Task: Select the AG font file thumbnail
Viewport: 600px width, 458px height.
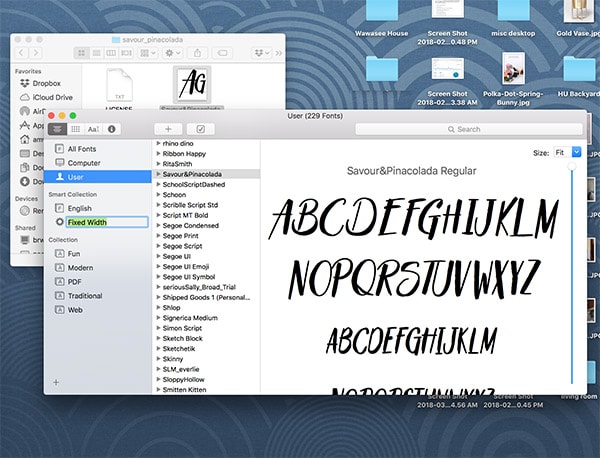Action: 192,84
